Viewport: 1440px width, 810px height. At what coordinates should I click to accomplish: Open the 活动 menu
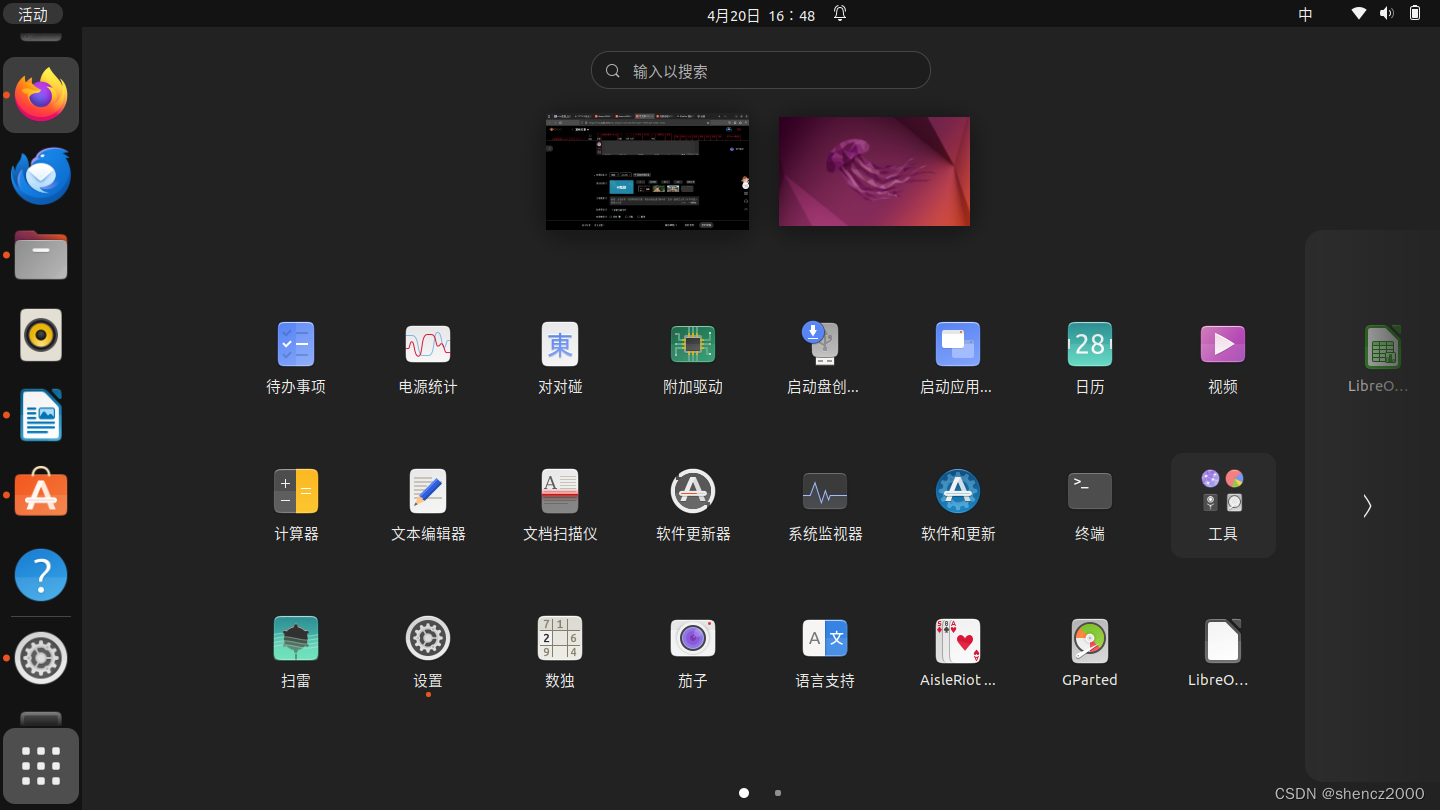pyautogui.click(x=33, y=13)
